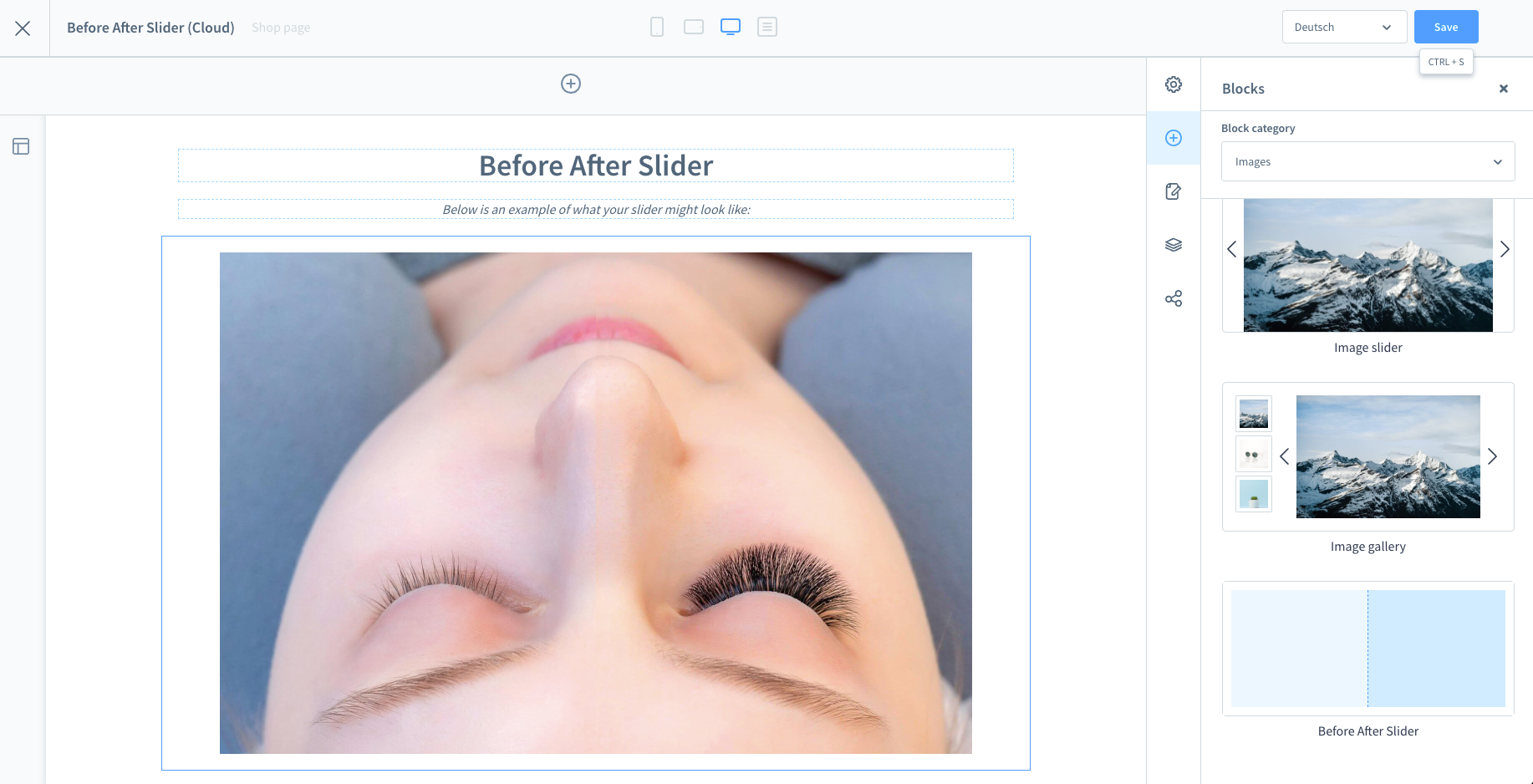The image size is (1533, 784).
Task: Select the Image slider block preview
Action: tap(1368, 265)
